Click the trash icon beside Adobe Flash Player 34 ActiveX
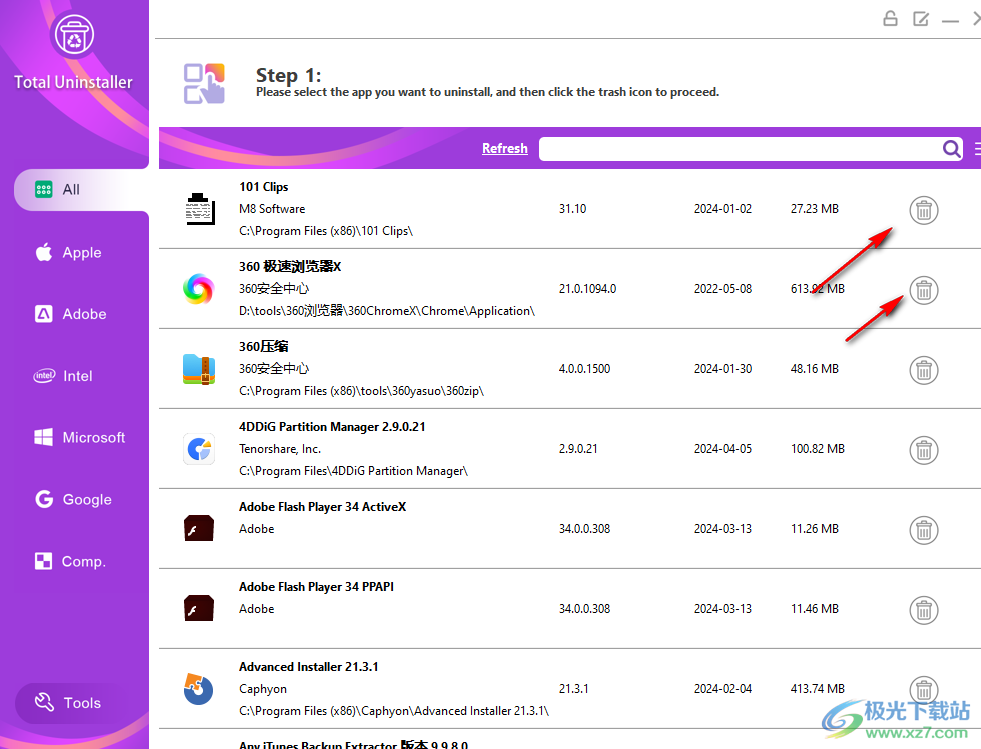 pos(923,530)
